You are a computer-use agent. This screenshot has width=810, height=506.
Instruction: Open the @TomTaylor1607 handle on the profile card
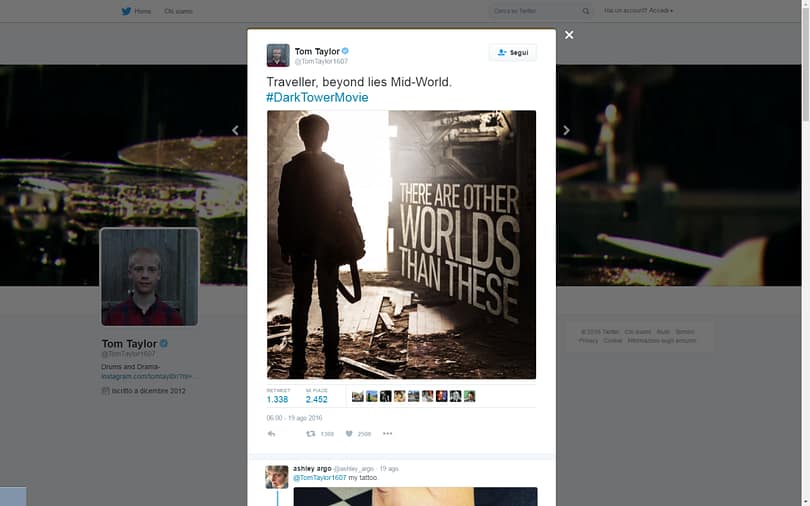[x=128, y=354]
